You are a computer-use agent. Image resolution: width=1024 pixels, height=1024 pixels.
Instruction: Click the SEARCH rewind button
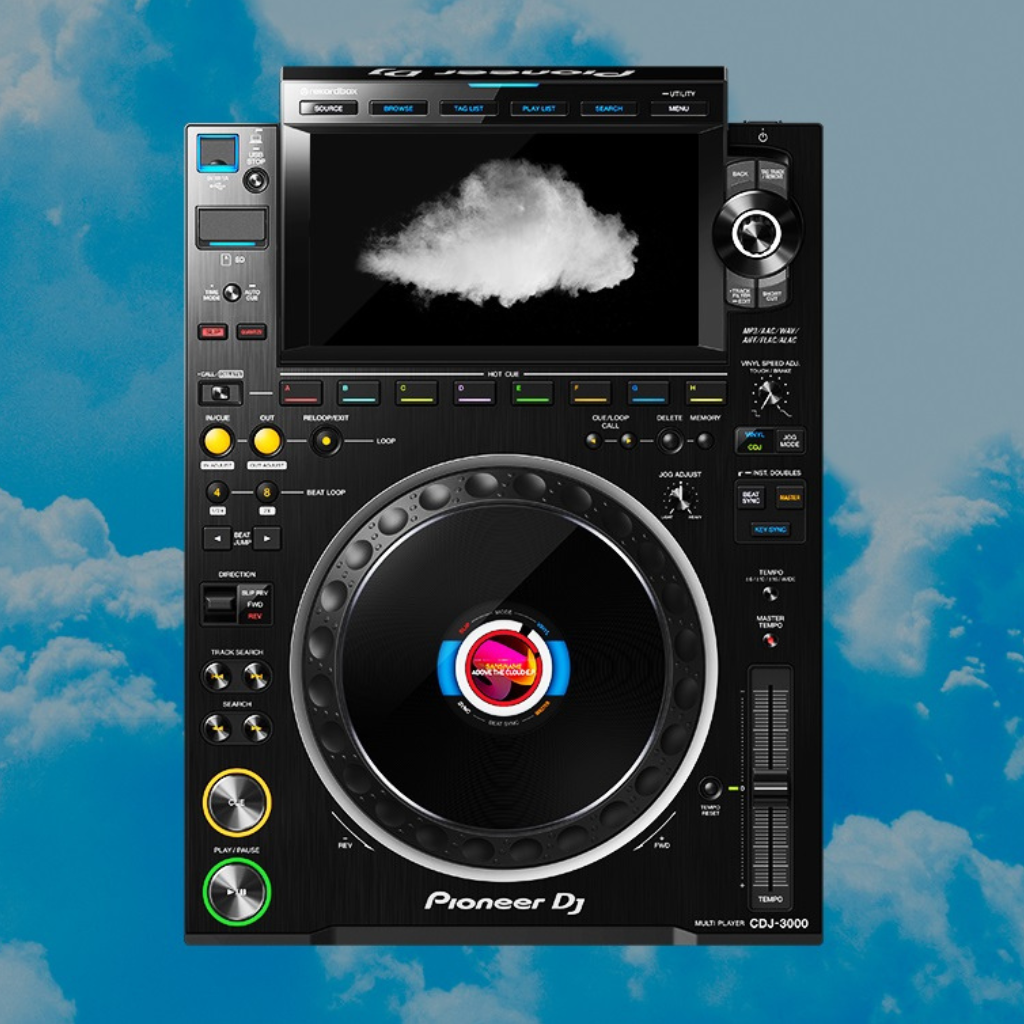217,728
